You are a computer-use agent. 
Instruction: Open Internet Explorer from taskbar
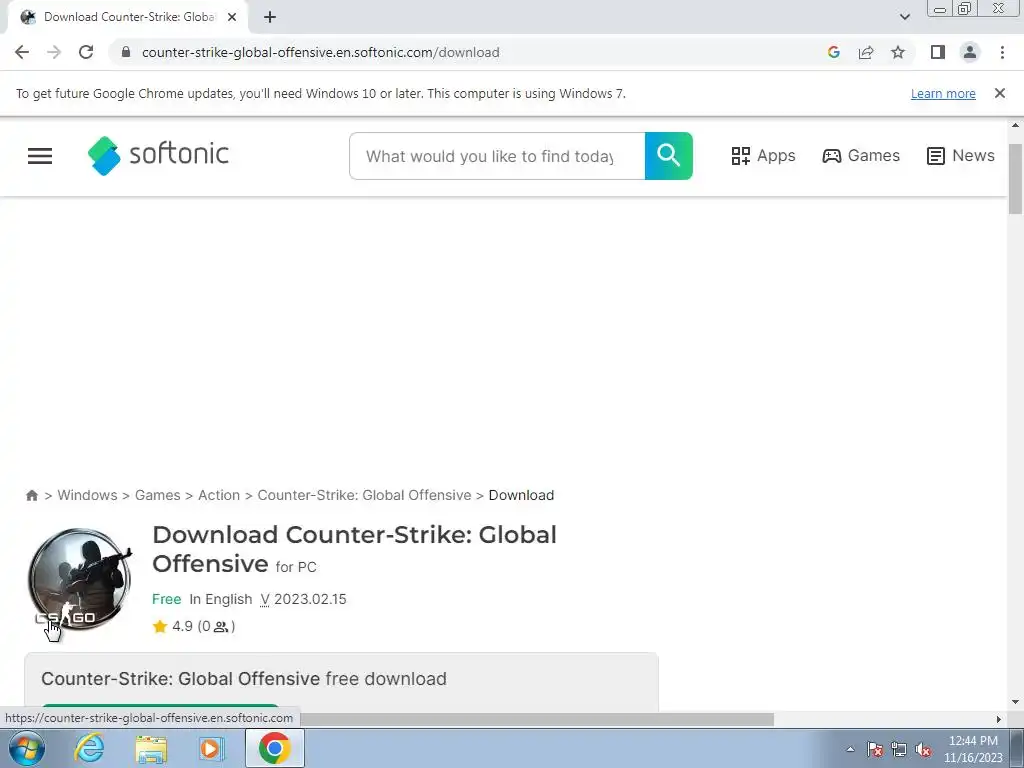(x=89, y=748)
